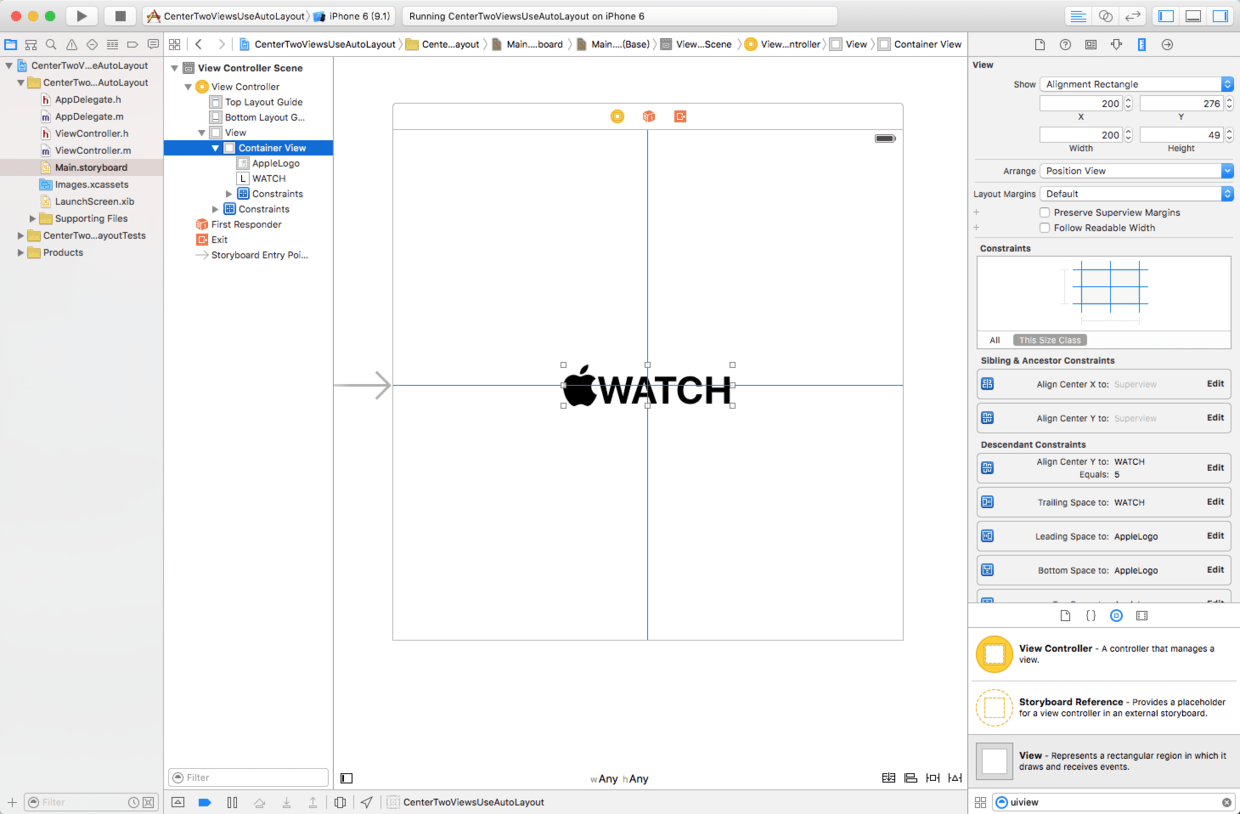Edit the Bottom Space to AppleLogo constraint

point(1215,570)
